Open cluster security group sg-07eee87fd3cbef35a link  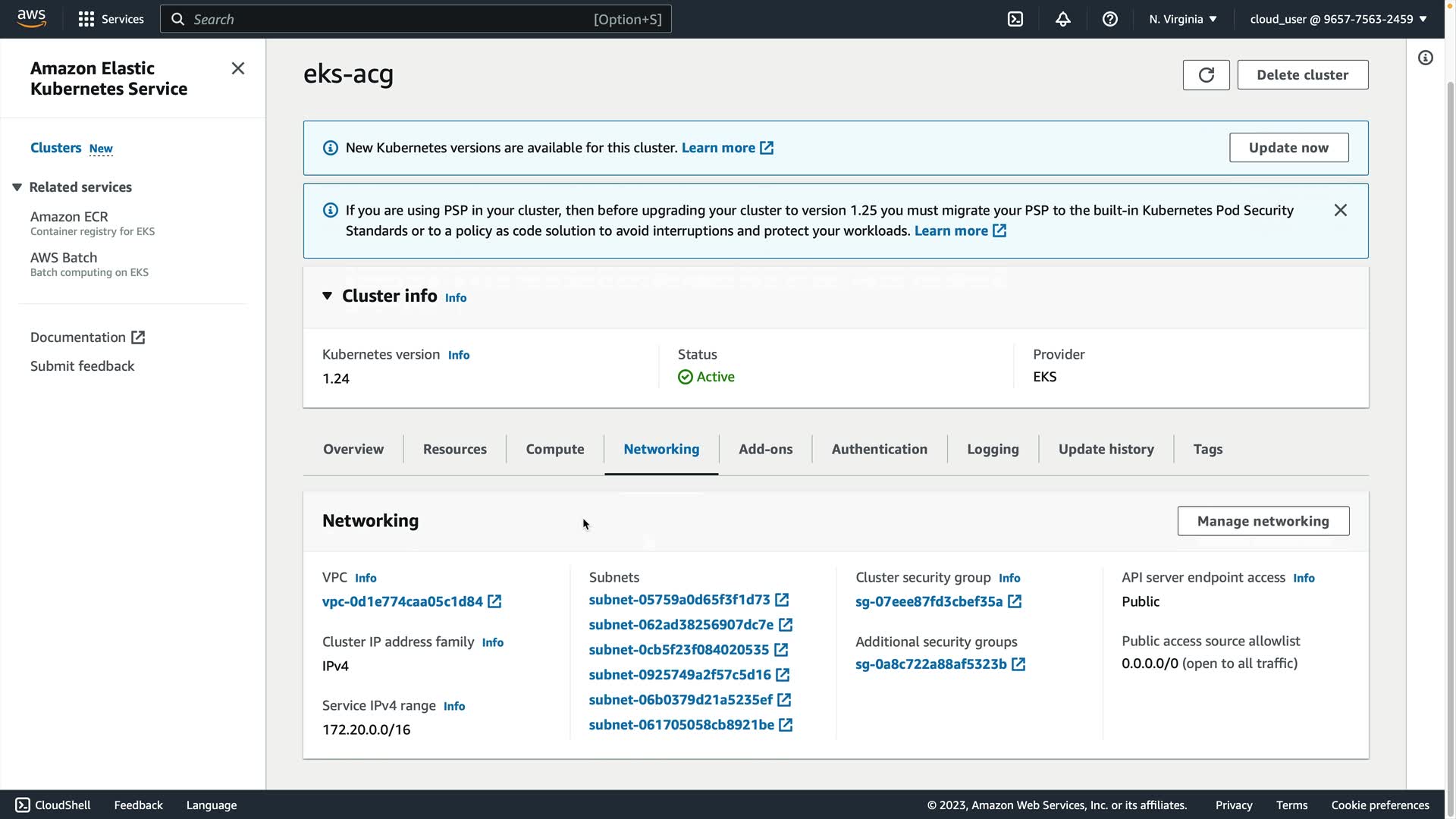[929, 601]
